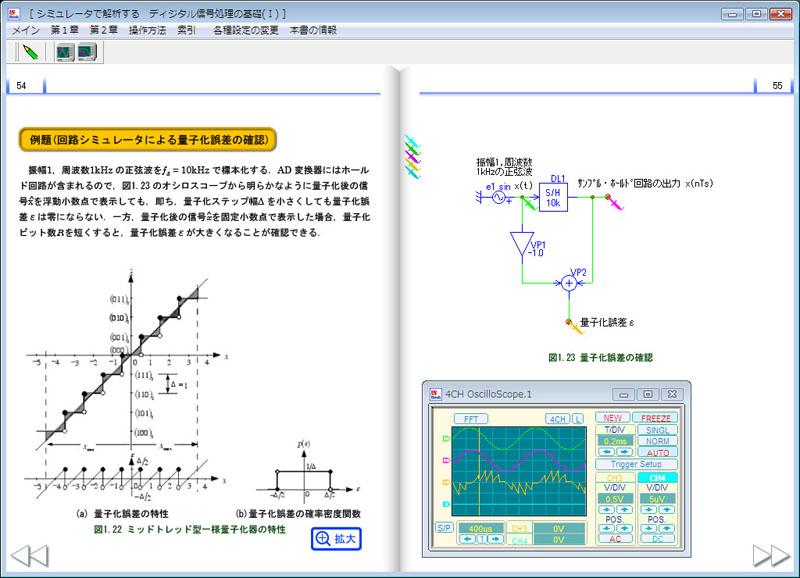Decrease T/DIV with left arrow

(607, 452)
